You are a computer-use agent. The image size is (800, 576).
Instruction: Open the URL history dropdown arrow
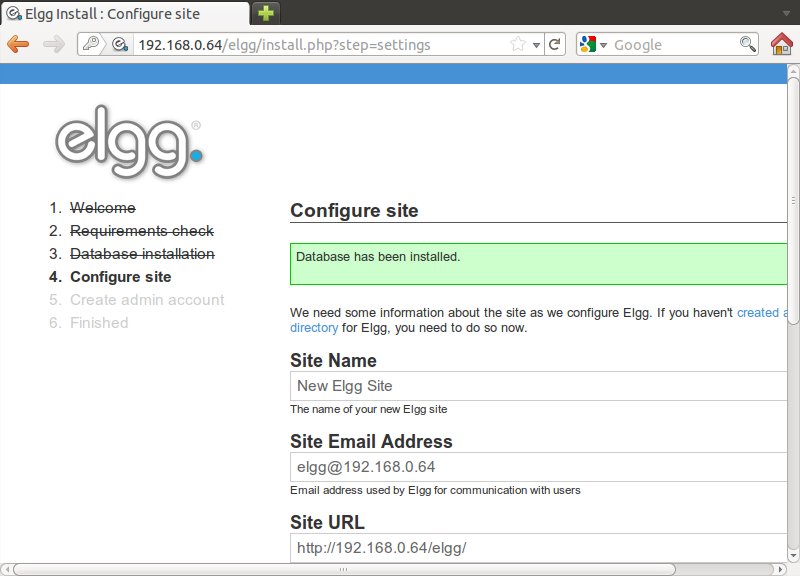[x=536, y=45]
